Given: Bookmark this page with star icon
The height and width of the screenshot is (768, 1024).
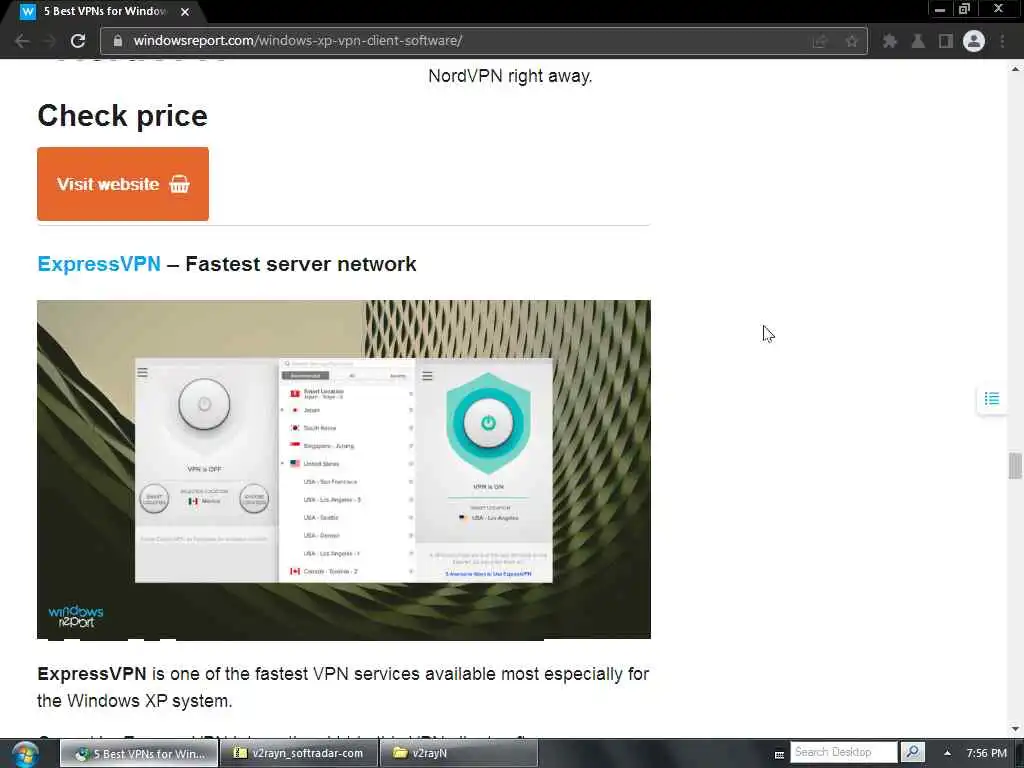Looking at the screenshot, I should [x=852, y=41].
